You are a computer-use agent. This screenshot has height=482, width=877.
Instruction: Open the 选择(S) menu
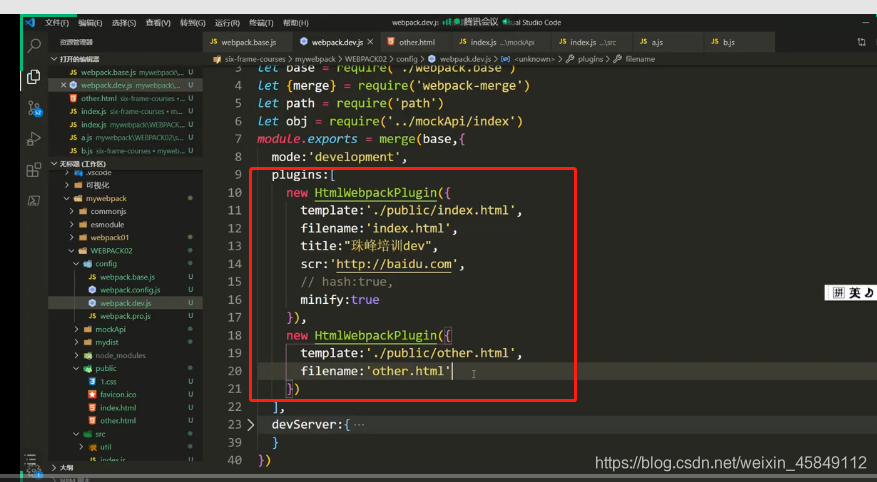(x=124, y=23)
